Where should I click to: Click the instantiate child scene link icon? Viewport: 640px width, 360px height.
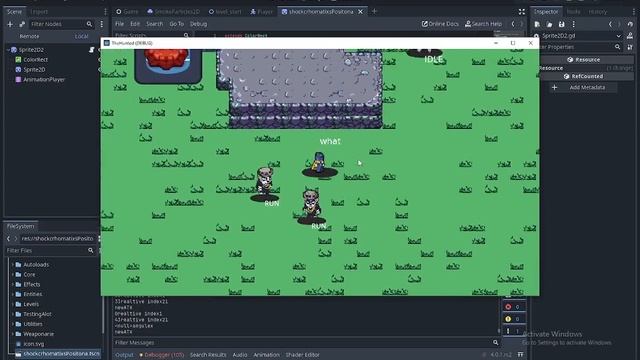click(22, 24)
